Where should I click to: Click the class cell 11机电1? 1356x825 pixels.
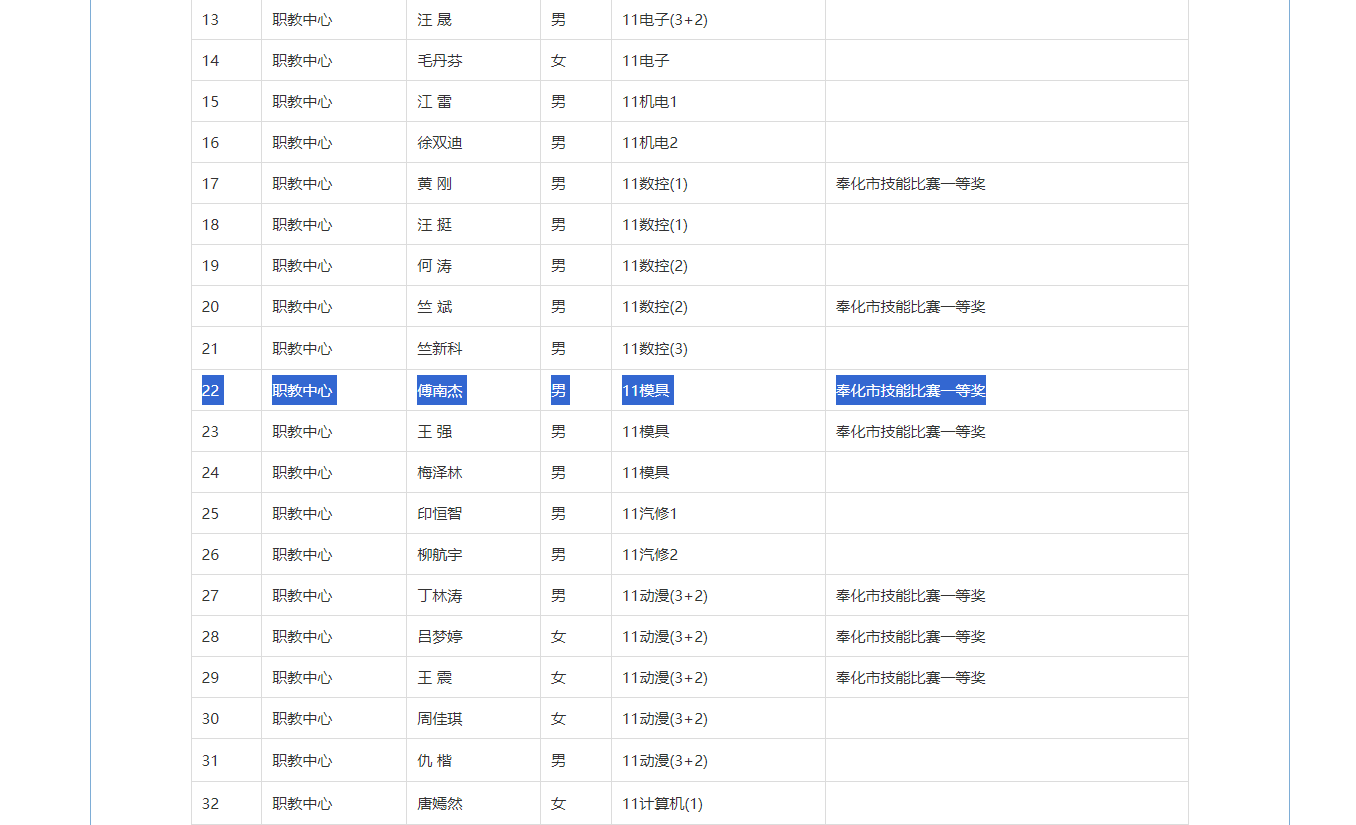(650, 102)
